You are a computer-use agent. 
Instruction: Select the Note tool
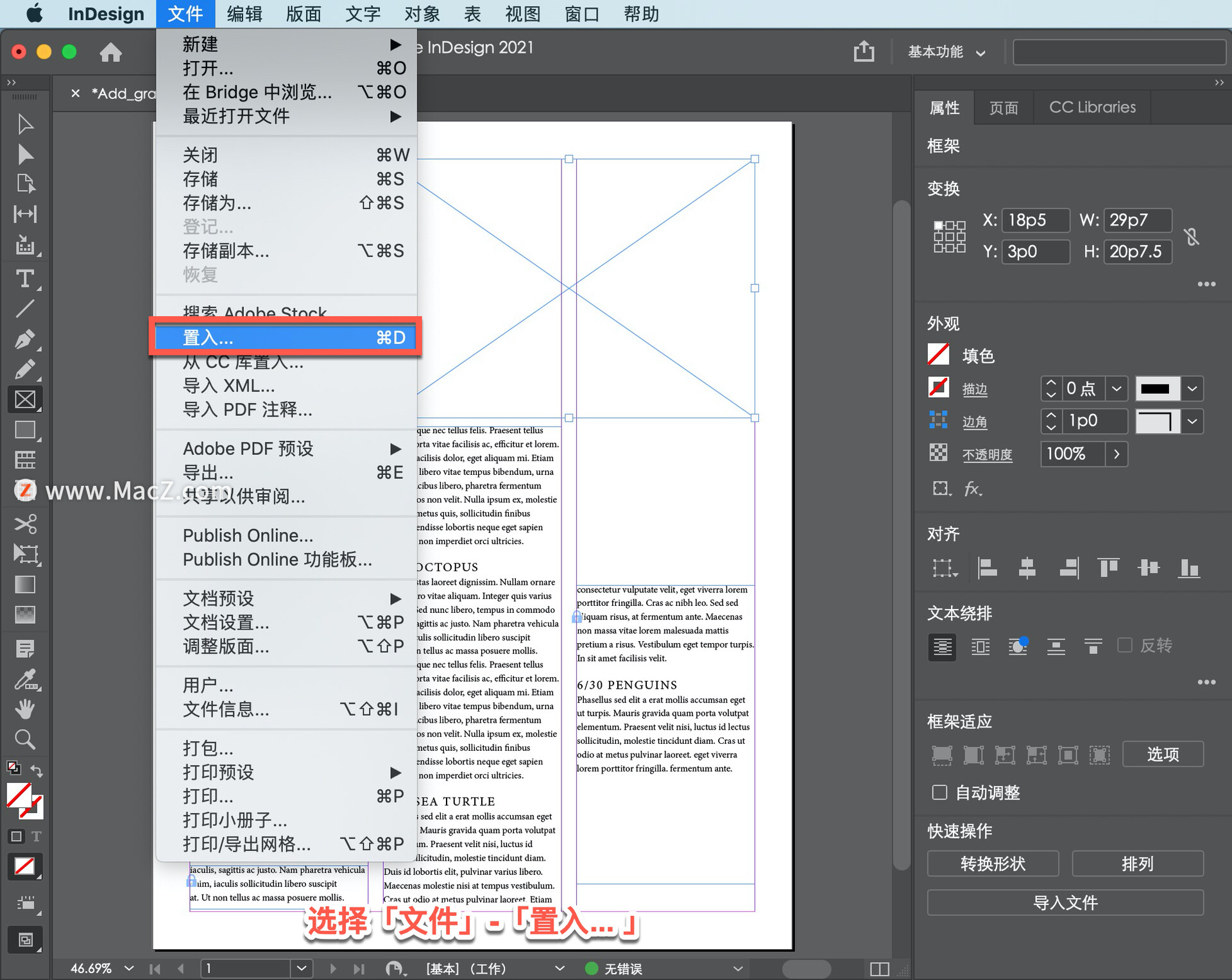[25, 649]
